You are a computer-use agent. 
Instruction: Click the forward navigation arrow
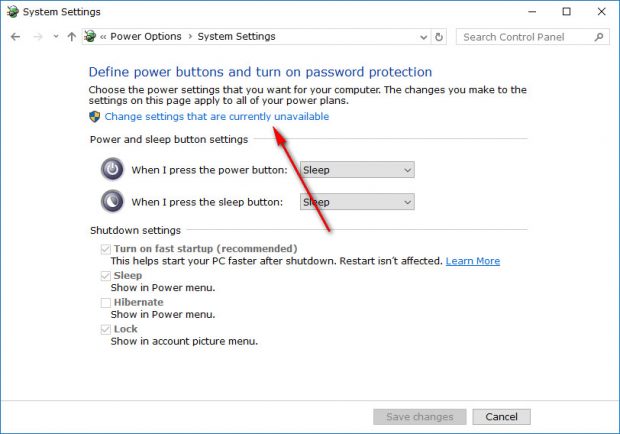38,37
